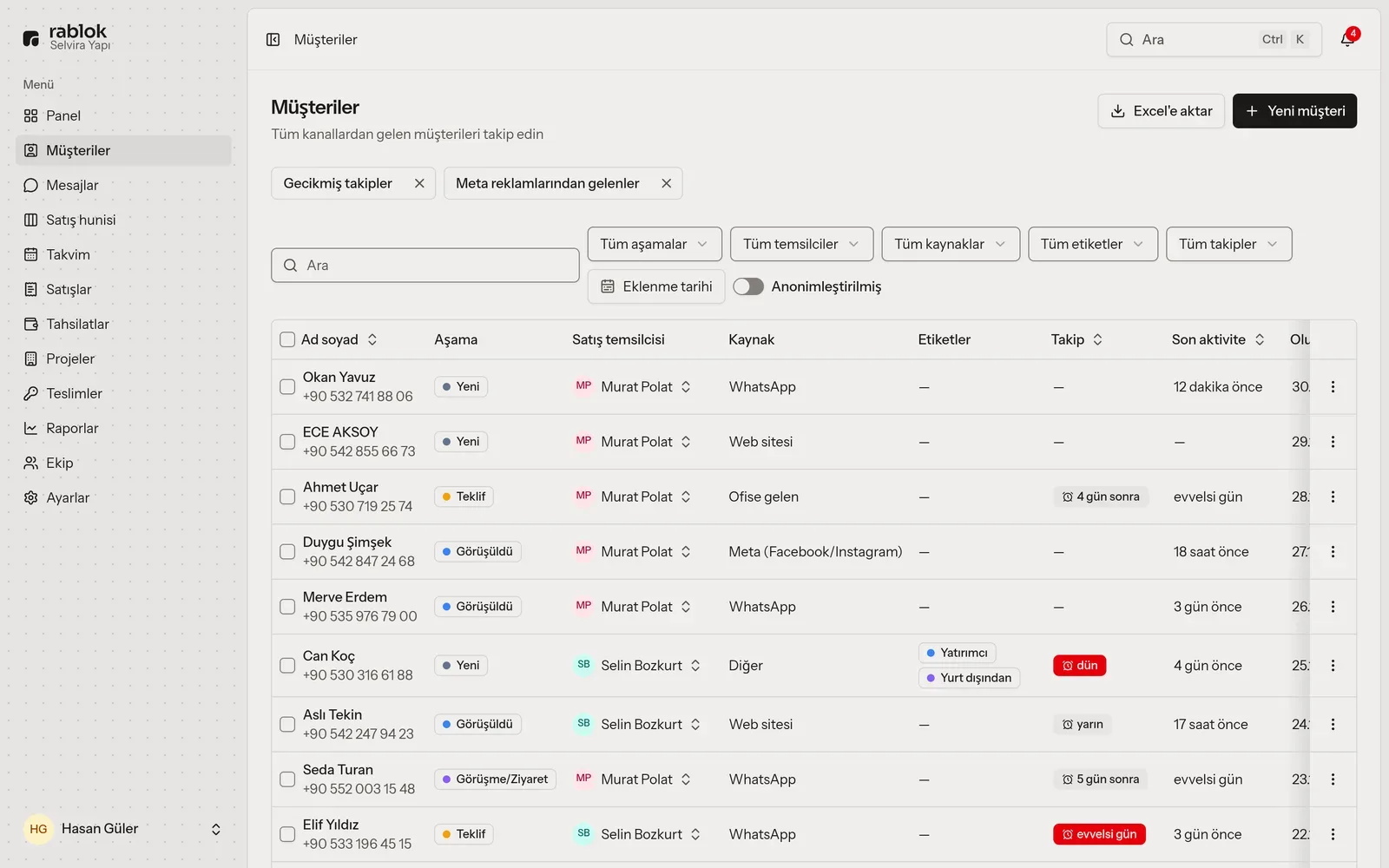Sort by Son aktivite column
This screenshot has height=868, width=1389.
[x=1218, y=339]
